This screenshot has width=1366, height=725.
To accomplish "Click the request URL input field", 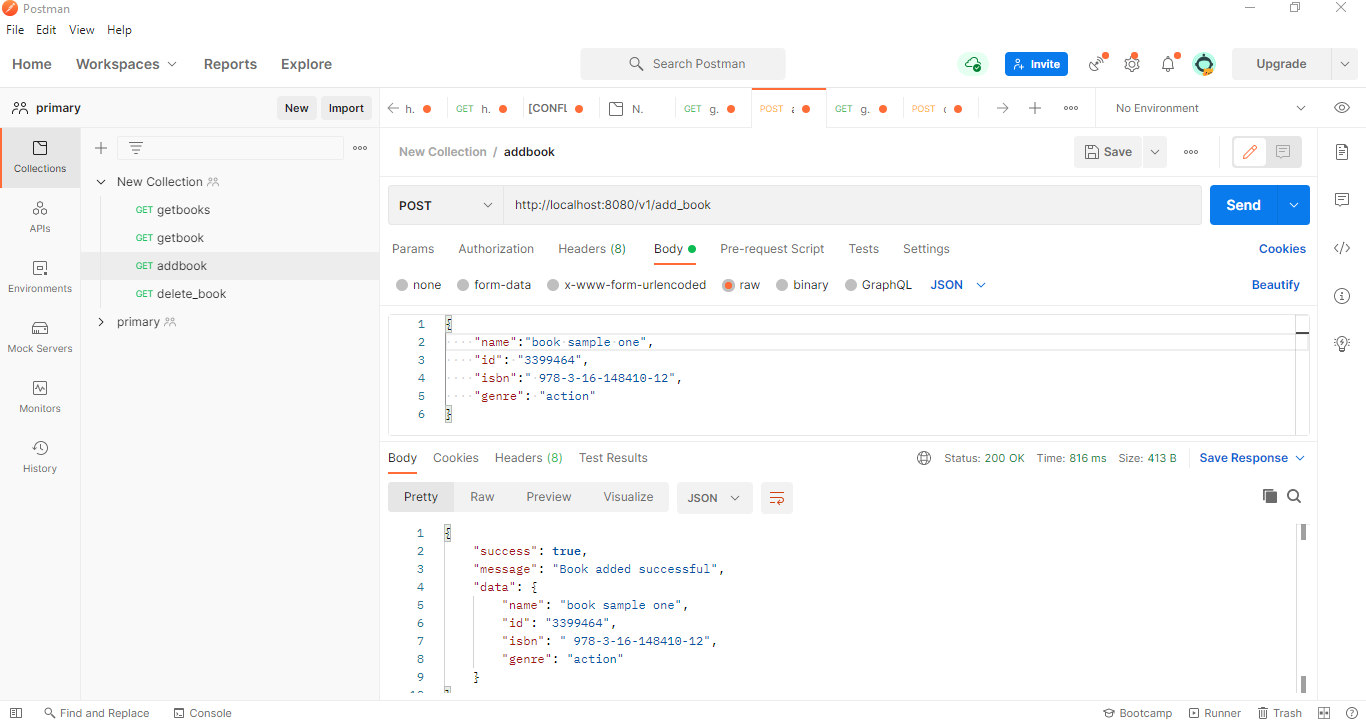I will tap(850, 205).
